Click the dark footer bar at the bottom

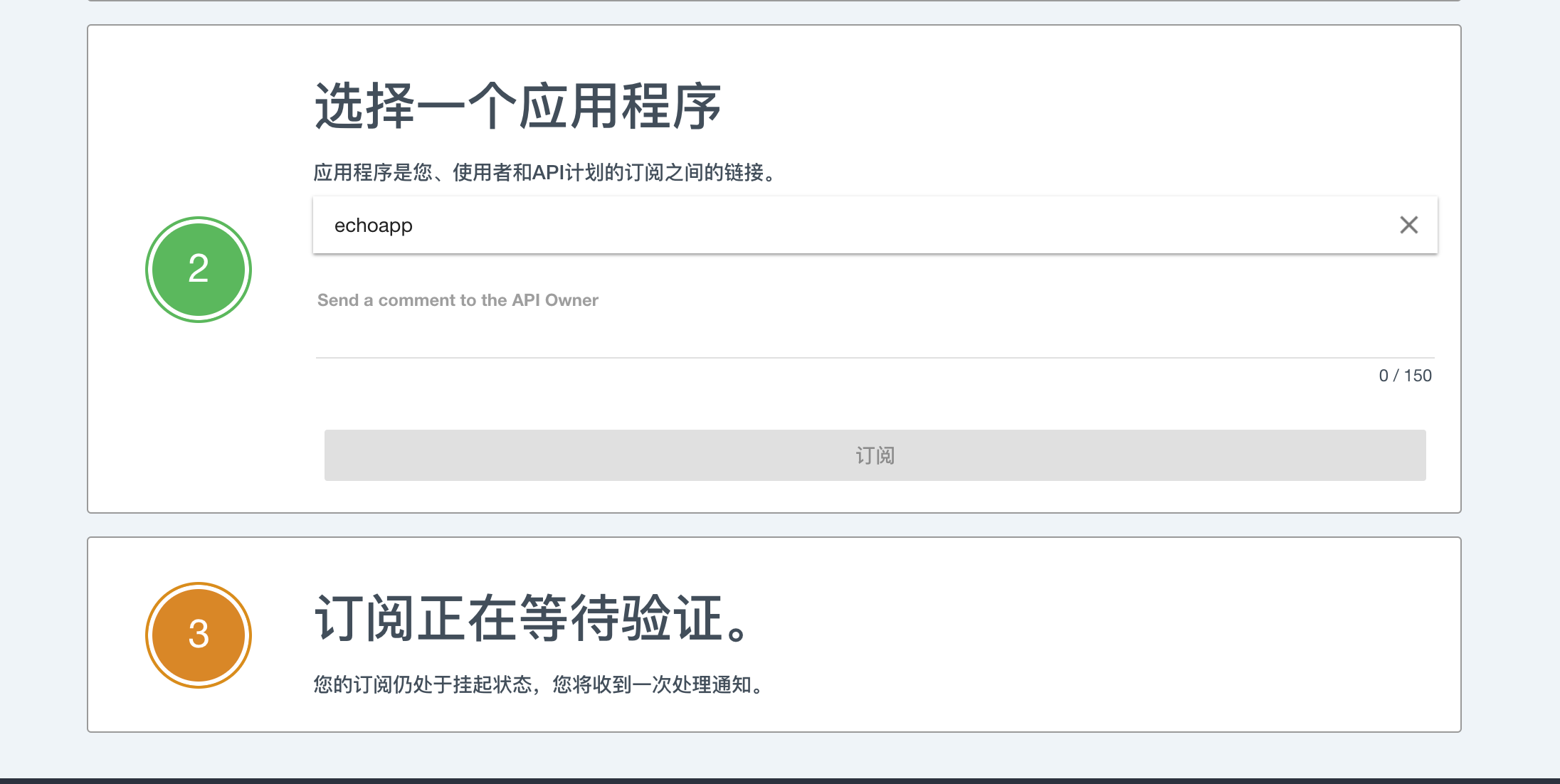(x=780, y=780)
